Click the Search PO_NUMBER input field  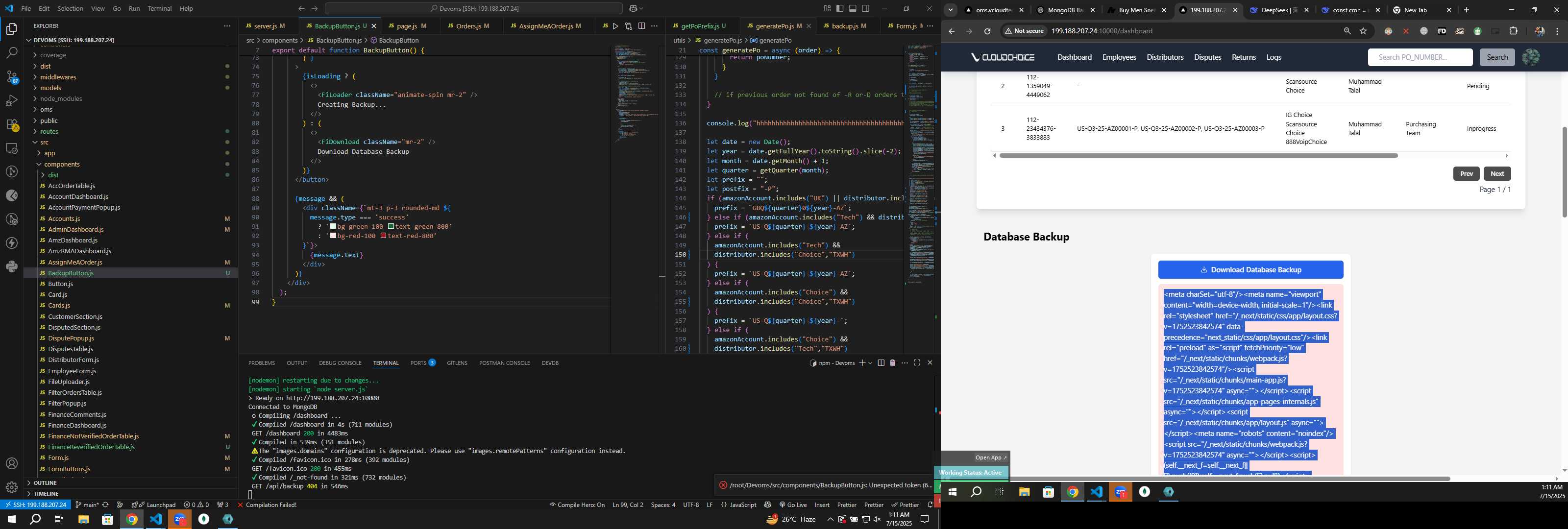(x=1420, y=57)
